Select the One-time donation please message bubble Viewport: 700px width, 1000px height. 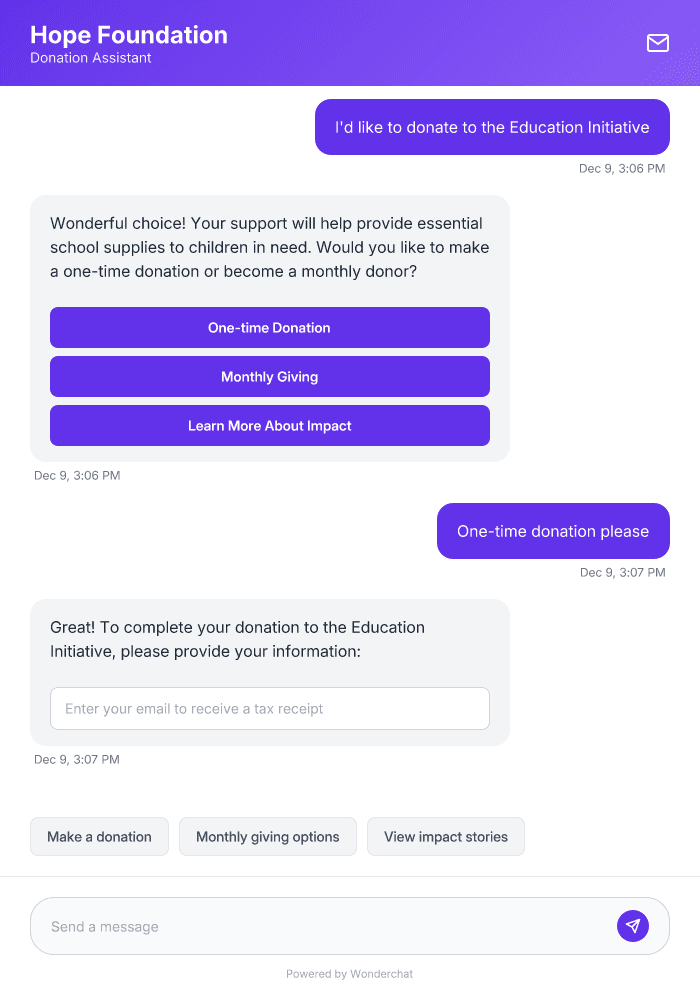click(x=552, y=531)
